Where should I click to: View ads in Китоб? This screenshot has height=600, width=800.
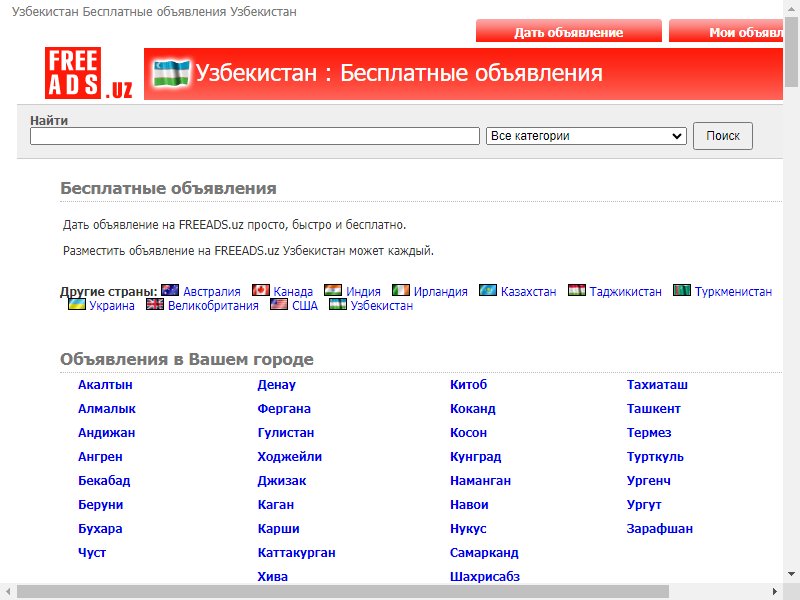click(468, 385)
